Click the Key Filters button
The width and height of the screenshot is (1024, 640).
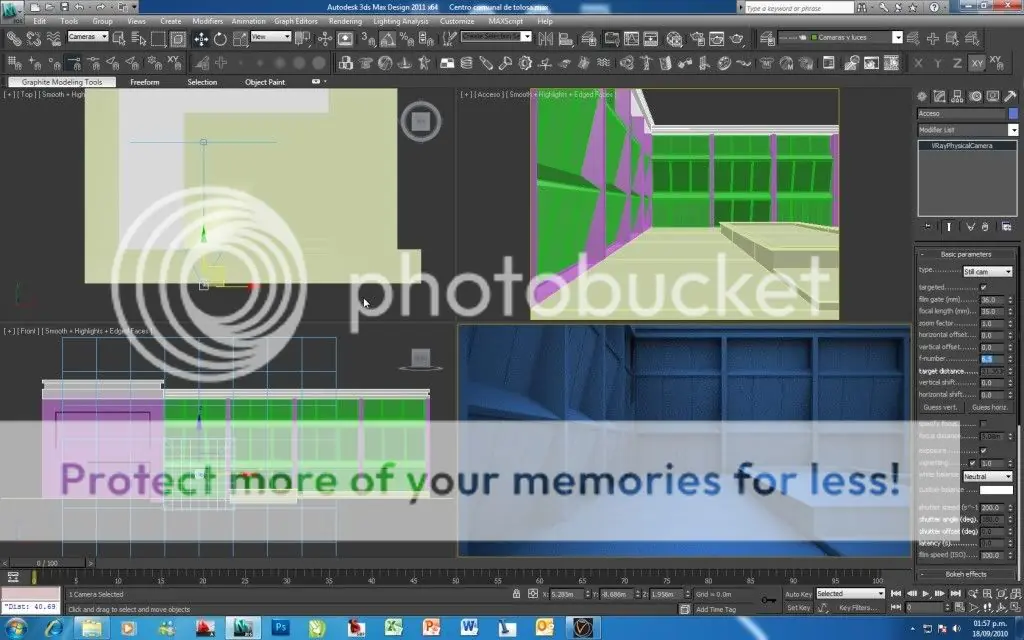(859, 608)
